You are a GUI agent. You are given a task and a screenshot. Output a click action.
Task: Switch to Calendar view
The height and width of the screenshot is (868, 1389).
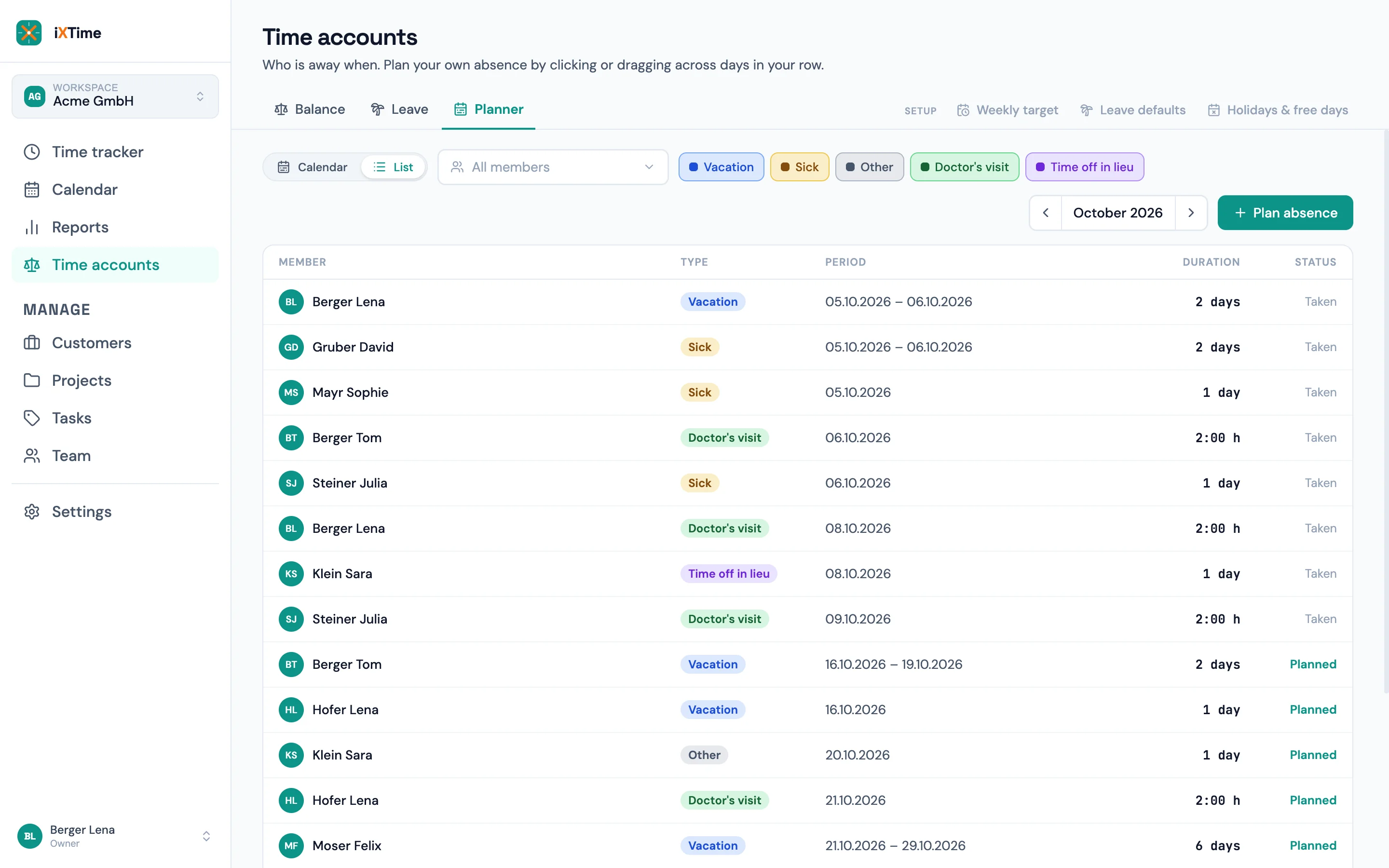pos(313,167)
